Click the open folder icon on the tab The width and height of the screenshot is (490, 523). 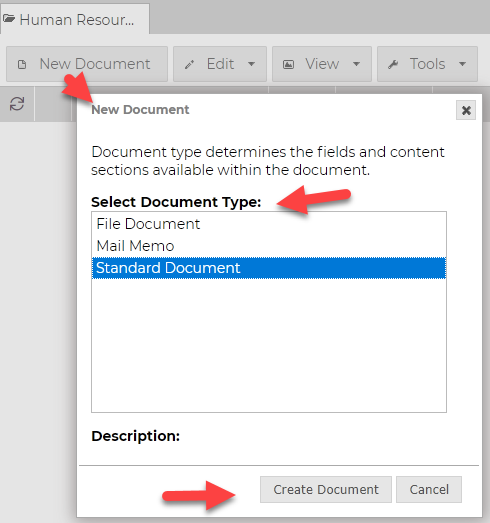[9, 19]
